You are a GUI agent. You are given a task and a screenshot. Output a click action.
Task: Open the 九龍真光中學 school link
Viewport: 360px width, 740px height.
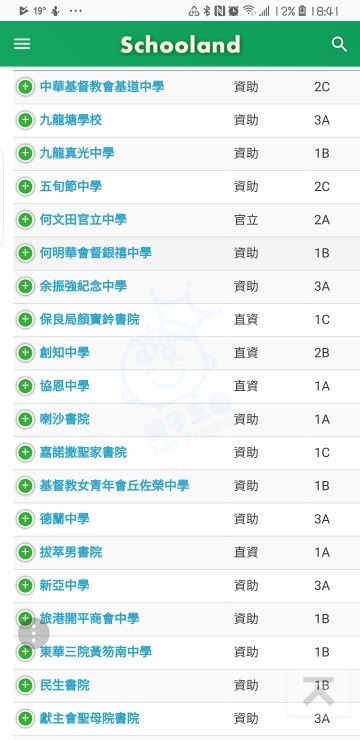[77, 153]
